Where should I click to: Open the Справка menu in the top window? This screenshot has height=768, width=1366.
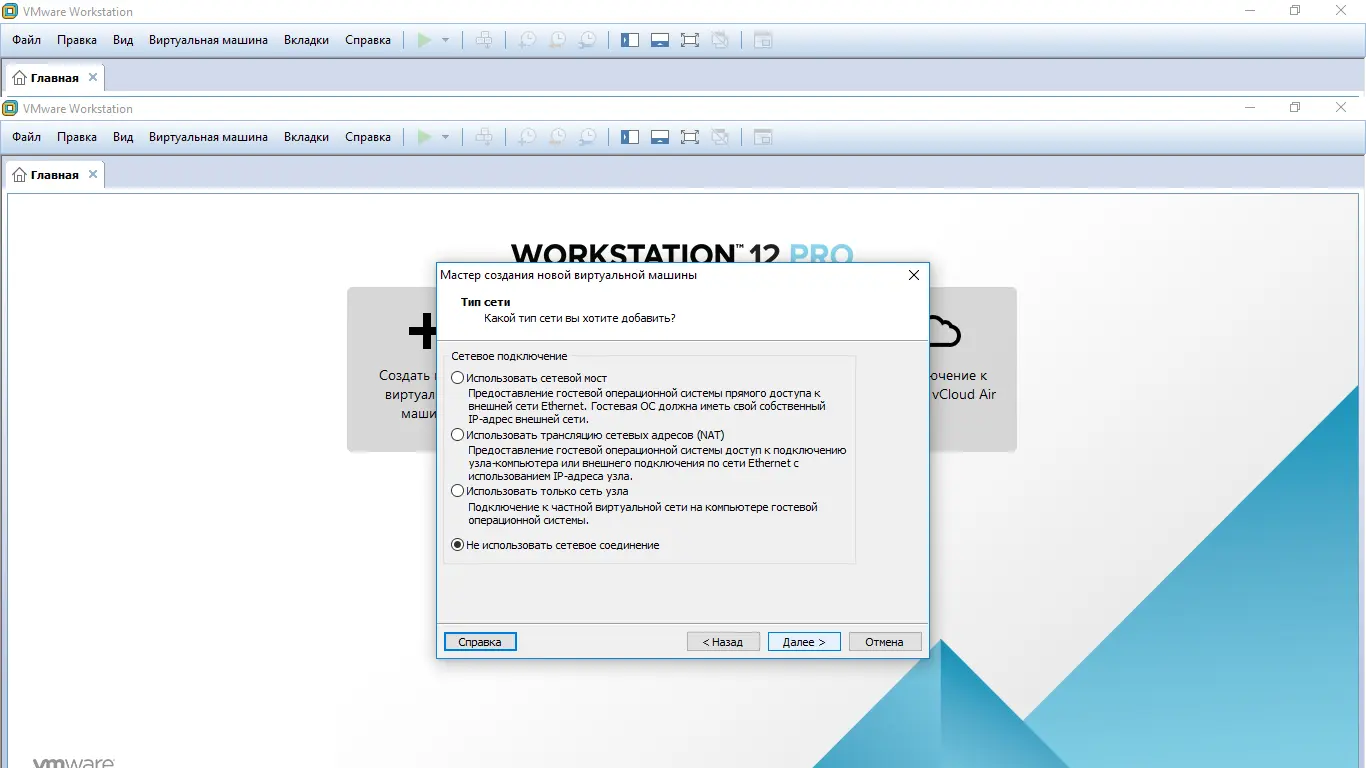tap(368, 40)
